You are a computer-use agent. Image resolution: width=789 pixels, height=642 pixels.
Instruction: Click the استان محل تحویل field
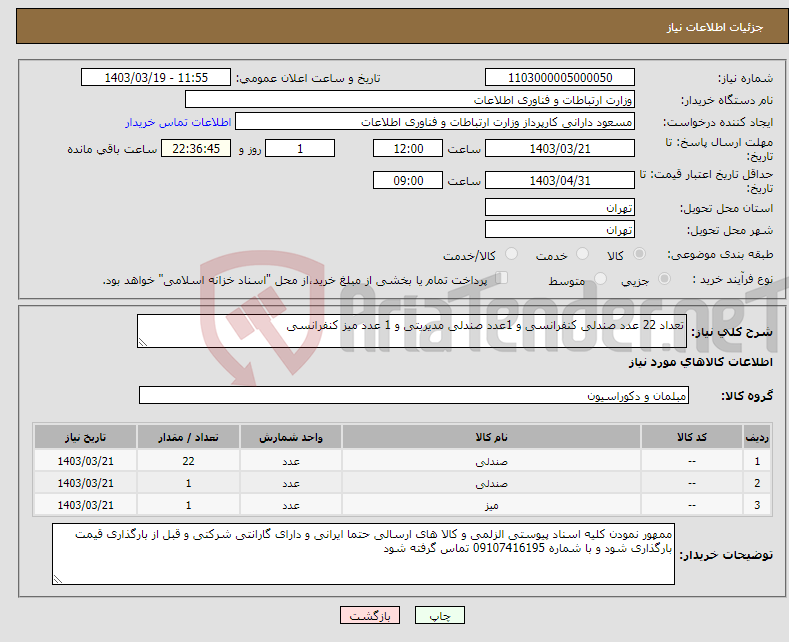click(560, 207)
